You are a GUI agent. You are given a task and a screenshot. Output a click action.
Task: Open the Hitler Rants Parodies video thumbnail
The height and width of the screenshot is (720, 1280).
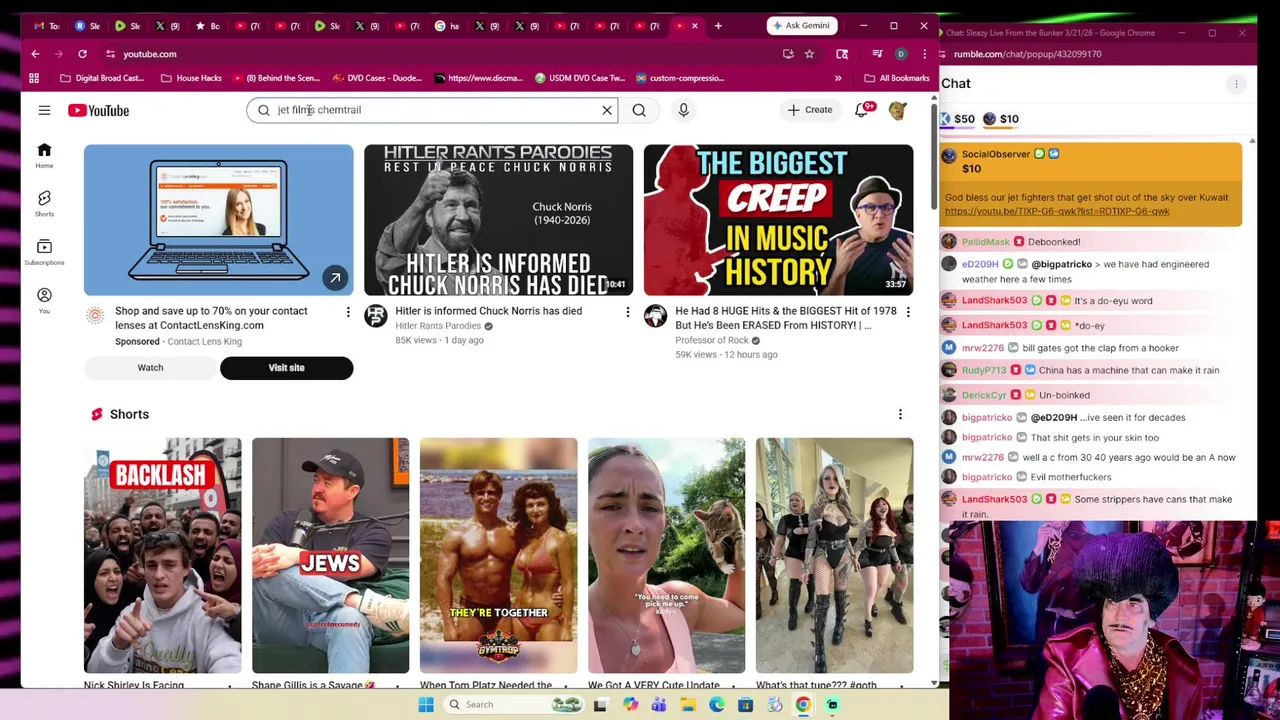(498, 220)
